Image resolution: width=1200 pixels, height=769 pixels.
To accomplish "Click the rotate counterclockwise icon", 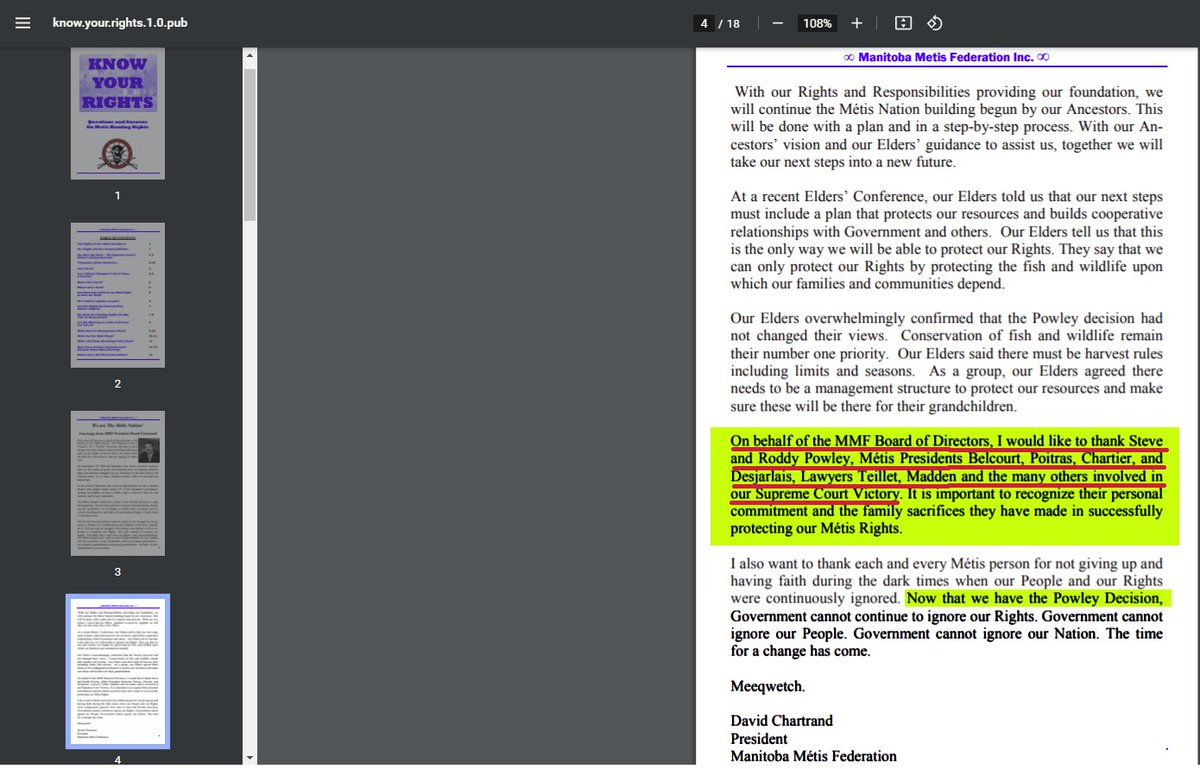I will click(x=935, y=23).
